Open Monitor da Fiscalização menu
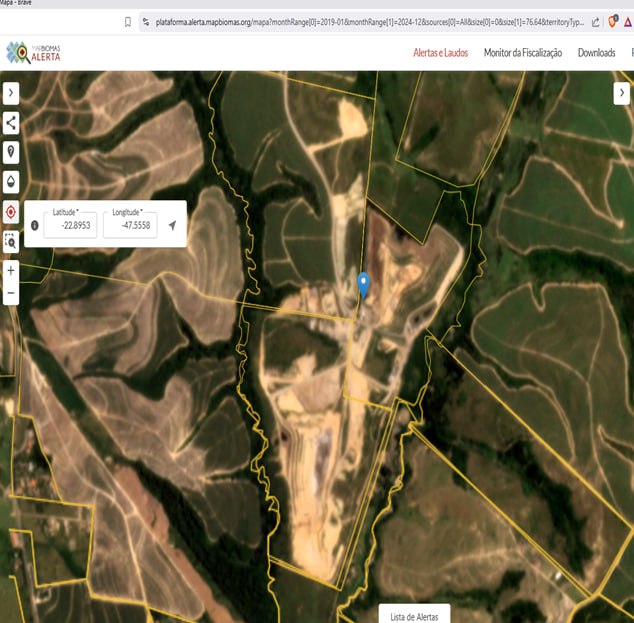 click(x=522, y=53)
